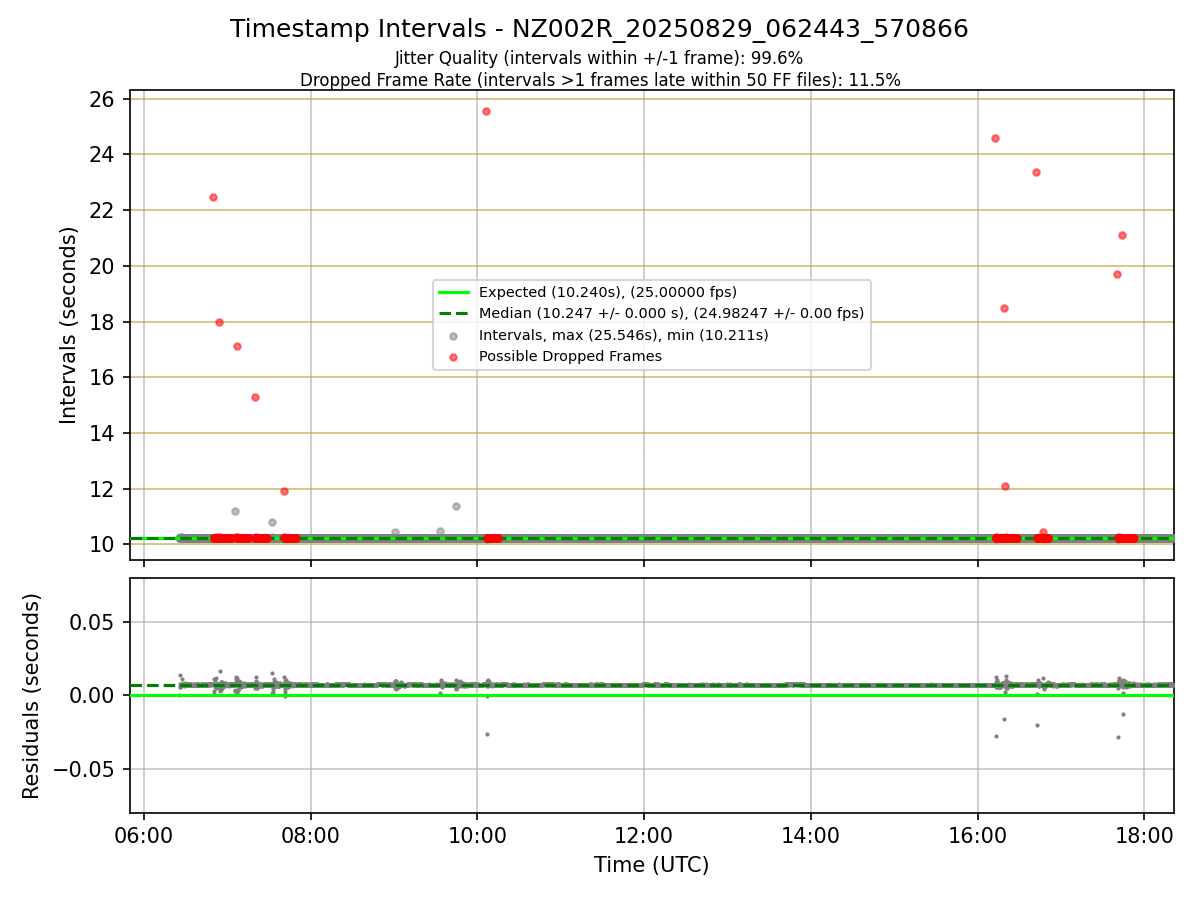Click the 16:00 x-axis tick label
Image resolution: width=1200 pixels, height=900 pixels.
tap(977, 834)
